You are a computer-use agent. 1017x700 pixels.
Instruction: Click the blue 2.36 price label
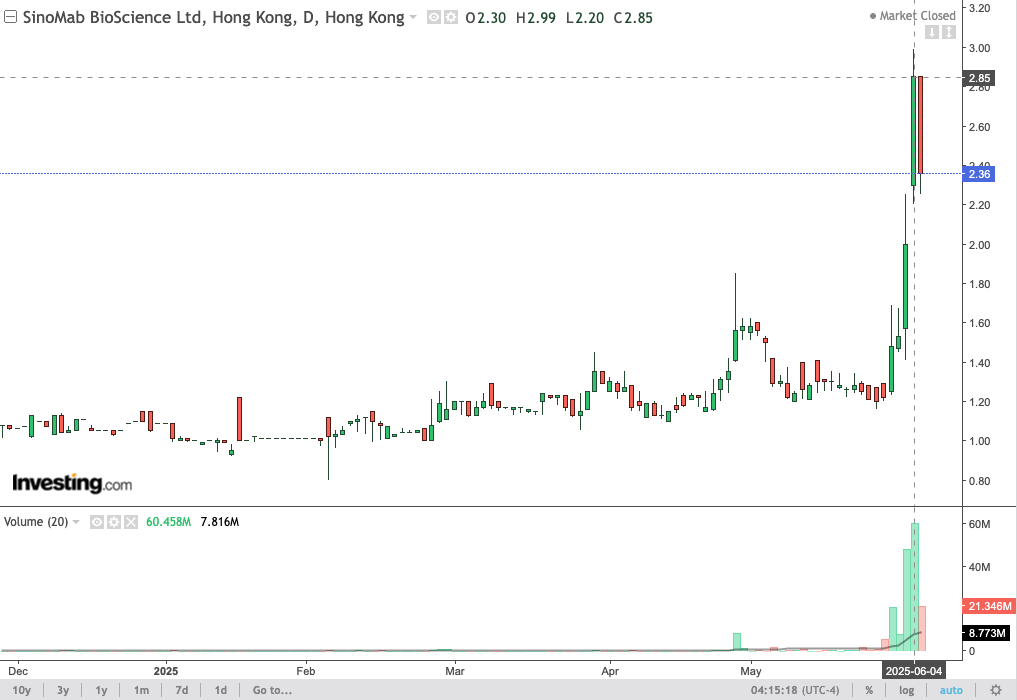coord(979,174)
